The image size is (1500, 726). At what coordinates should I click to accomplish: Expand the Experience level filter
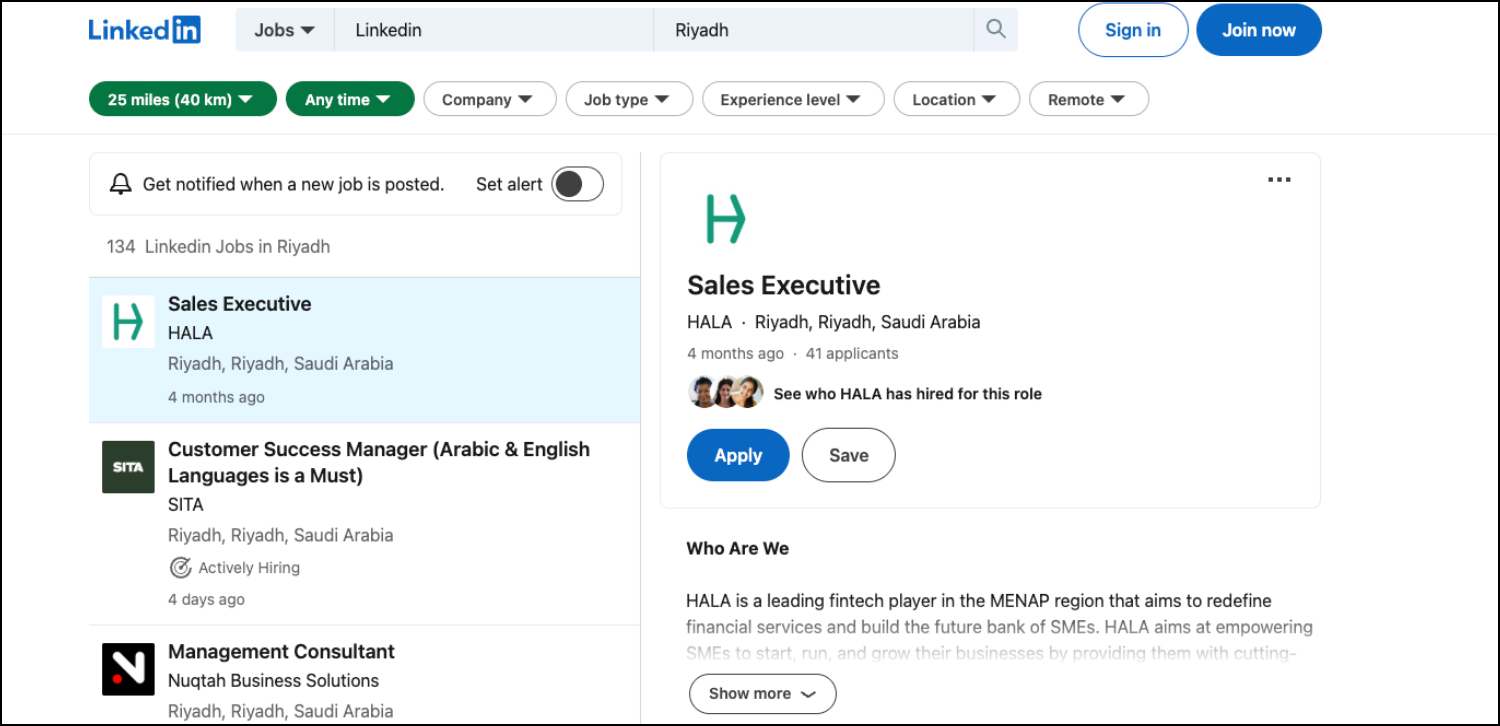[x=793, y=99]
